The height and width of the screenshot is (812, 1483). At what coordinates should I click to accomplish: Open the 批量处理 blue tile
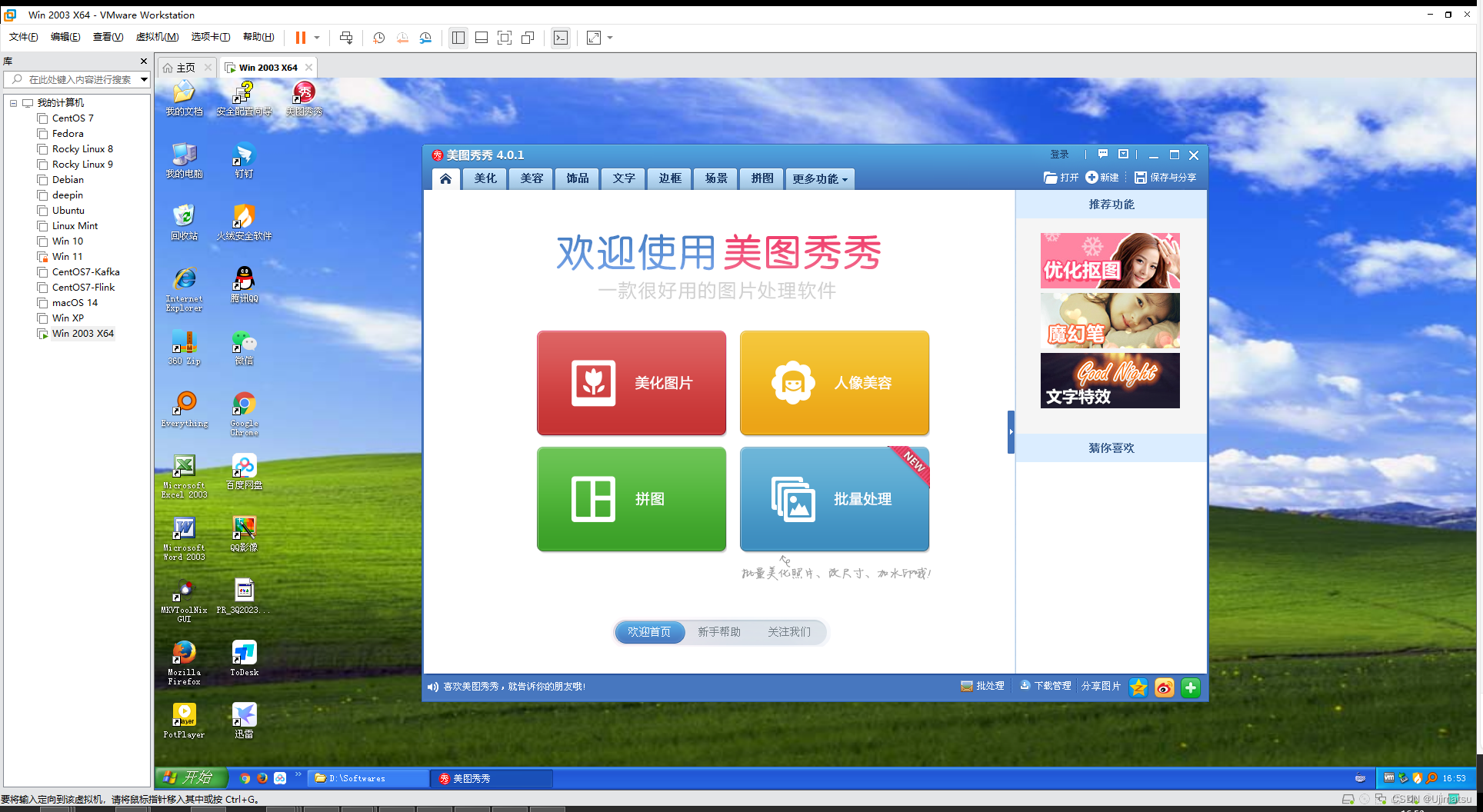[x=835, y=499]
